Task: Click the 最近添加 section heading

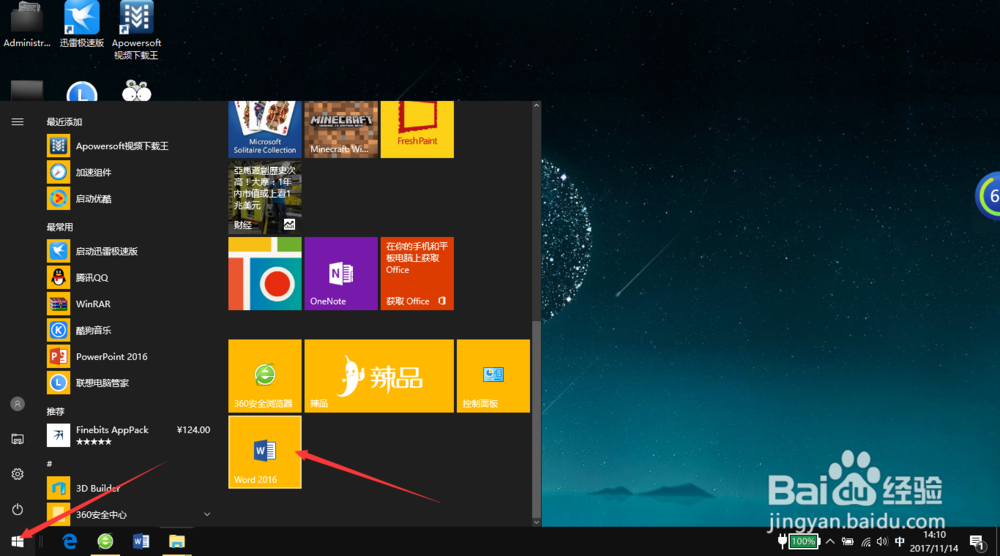Action: point(64,122)
